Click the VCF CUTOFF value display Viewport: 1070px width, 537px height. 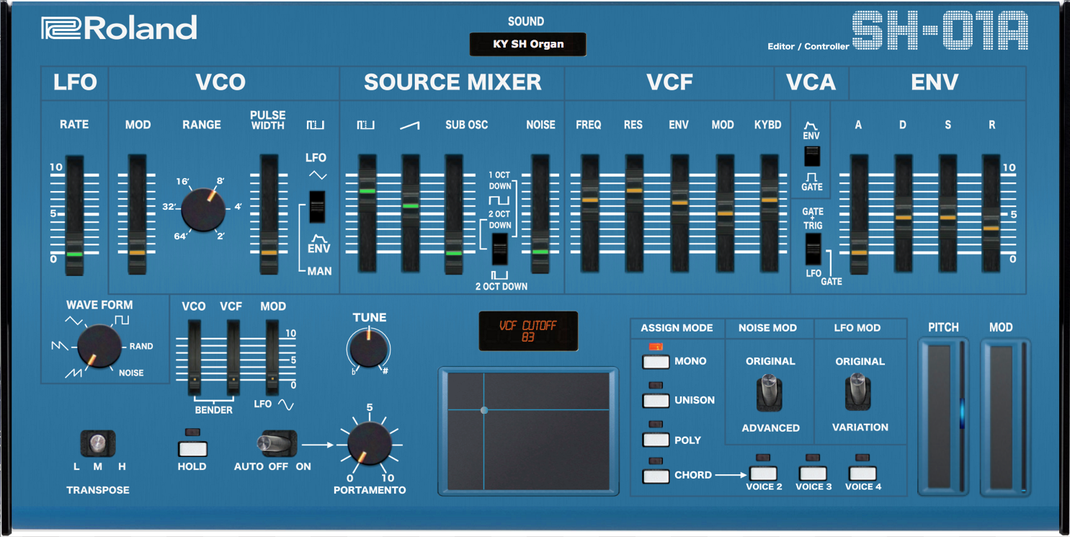tap(528, 331)
